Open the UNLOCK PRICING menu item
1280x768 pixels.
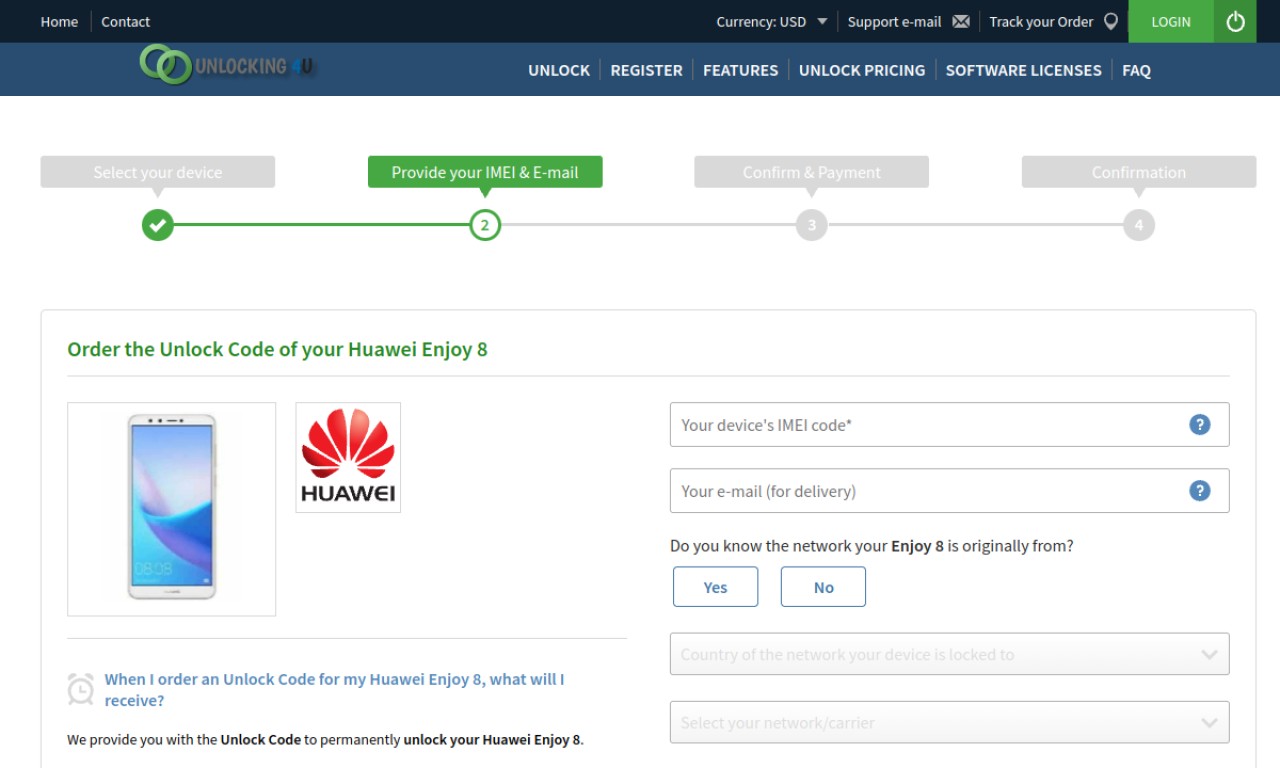click(862, 70)
